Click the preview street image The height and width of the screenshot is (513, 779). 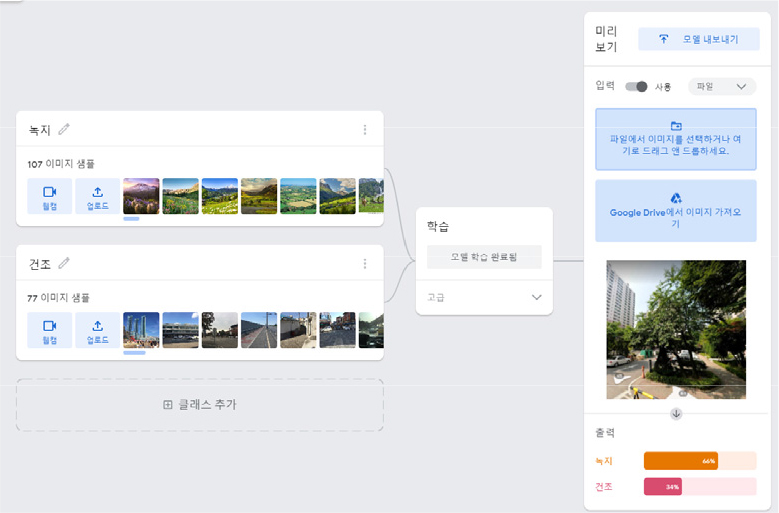pyautogui.click(x=676, y=330)
